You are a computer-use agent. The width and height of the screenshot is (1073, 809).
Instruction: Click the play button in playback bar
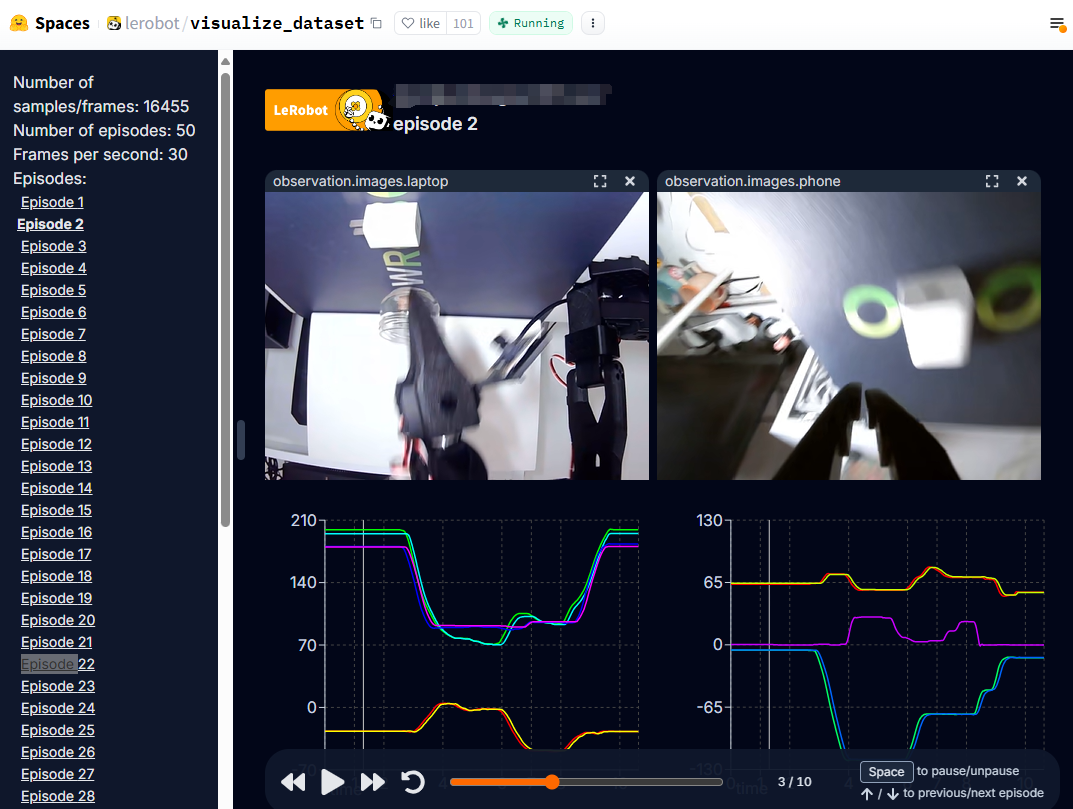click(x=332, y=782)
